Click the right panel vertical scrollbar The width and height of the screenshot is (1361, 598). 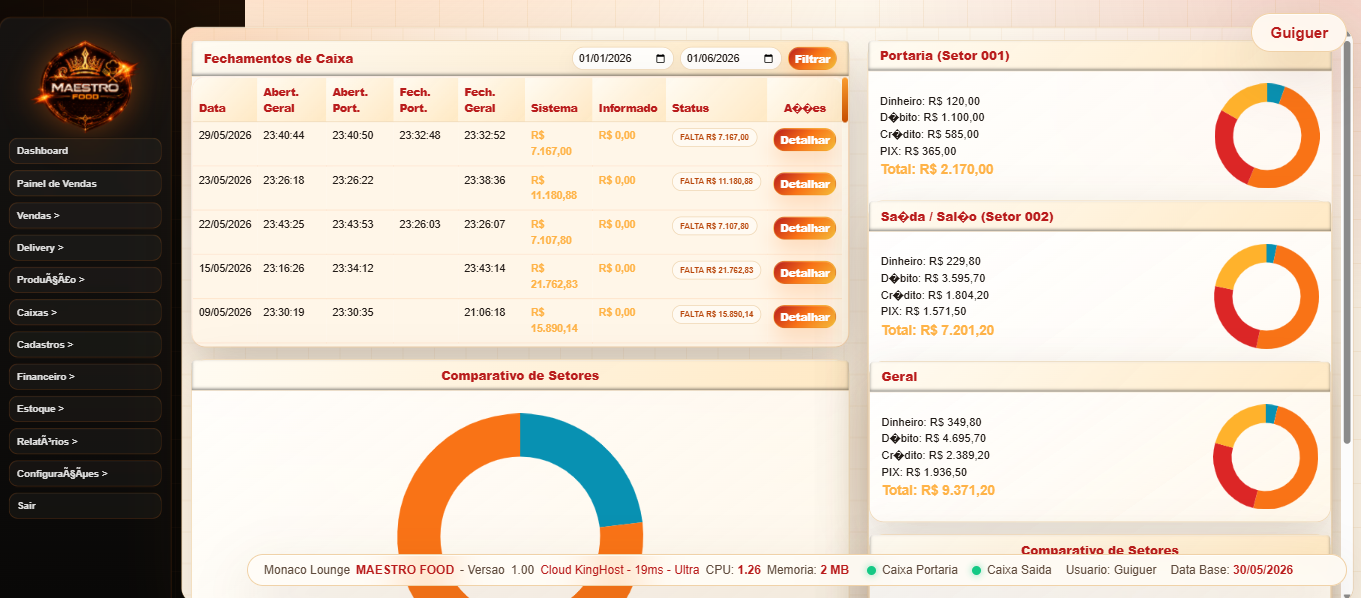pyautogui.click(x=1347, y=240)
